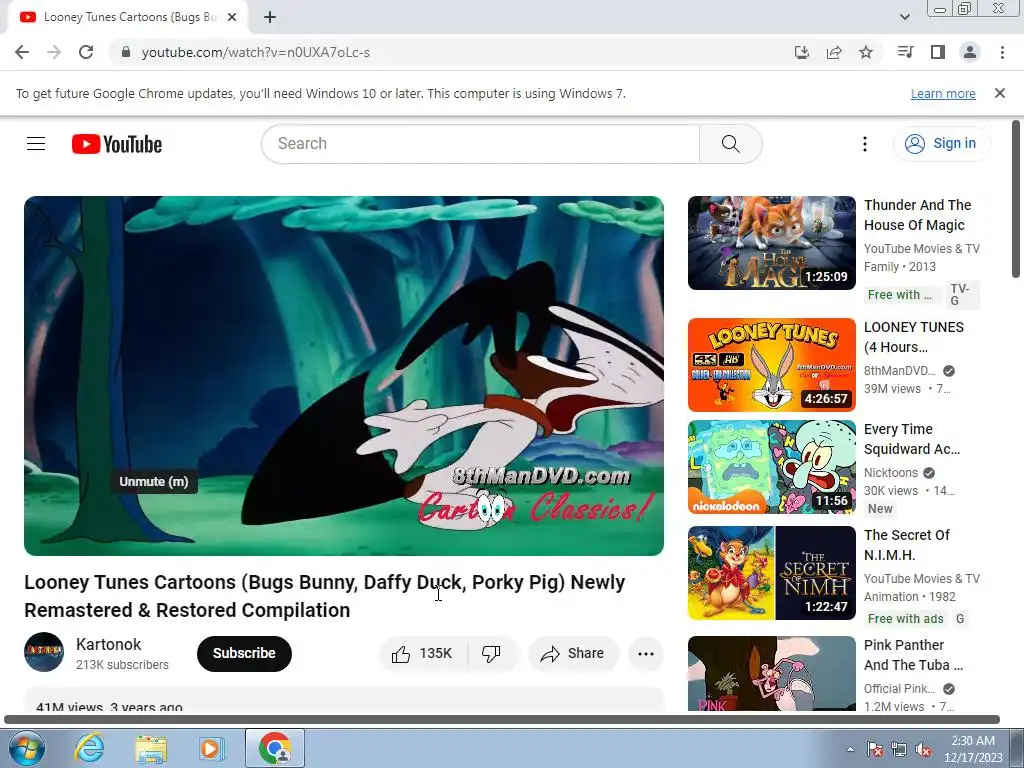
Task: Dislike this video
Action: (x=492, y=653)
